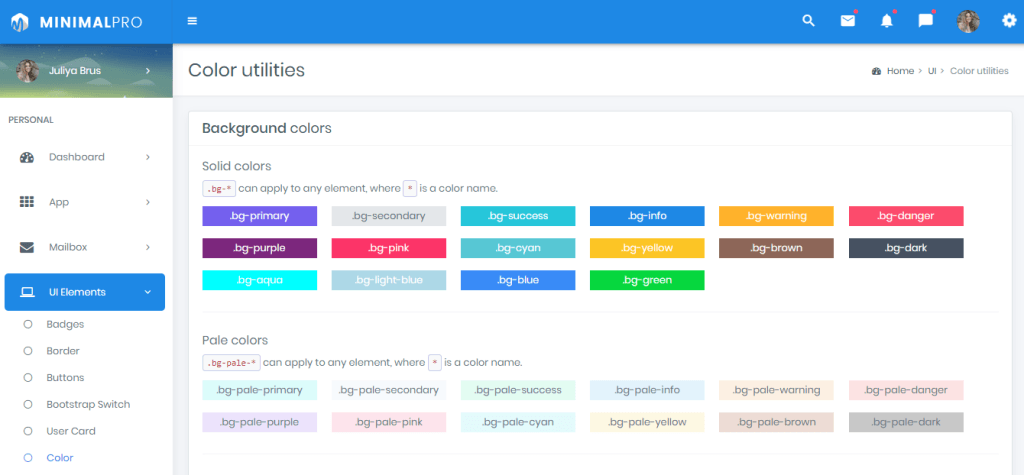Image resolution: width=1024 pixels, height=475 pixels.
Task: Go to Buttons submenu item
Action: [65, 378]
